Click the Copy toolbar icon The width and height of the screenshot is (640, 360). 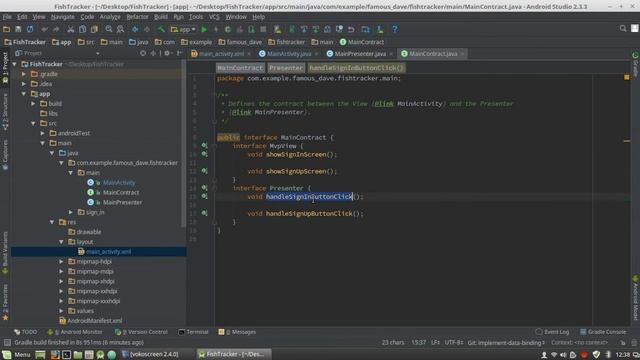[82, 29]
